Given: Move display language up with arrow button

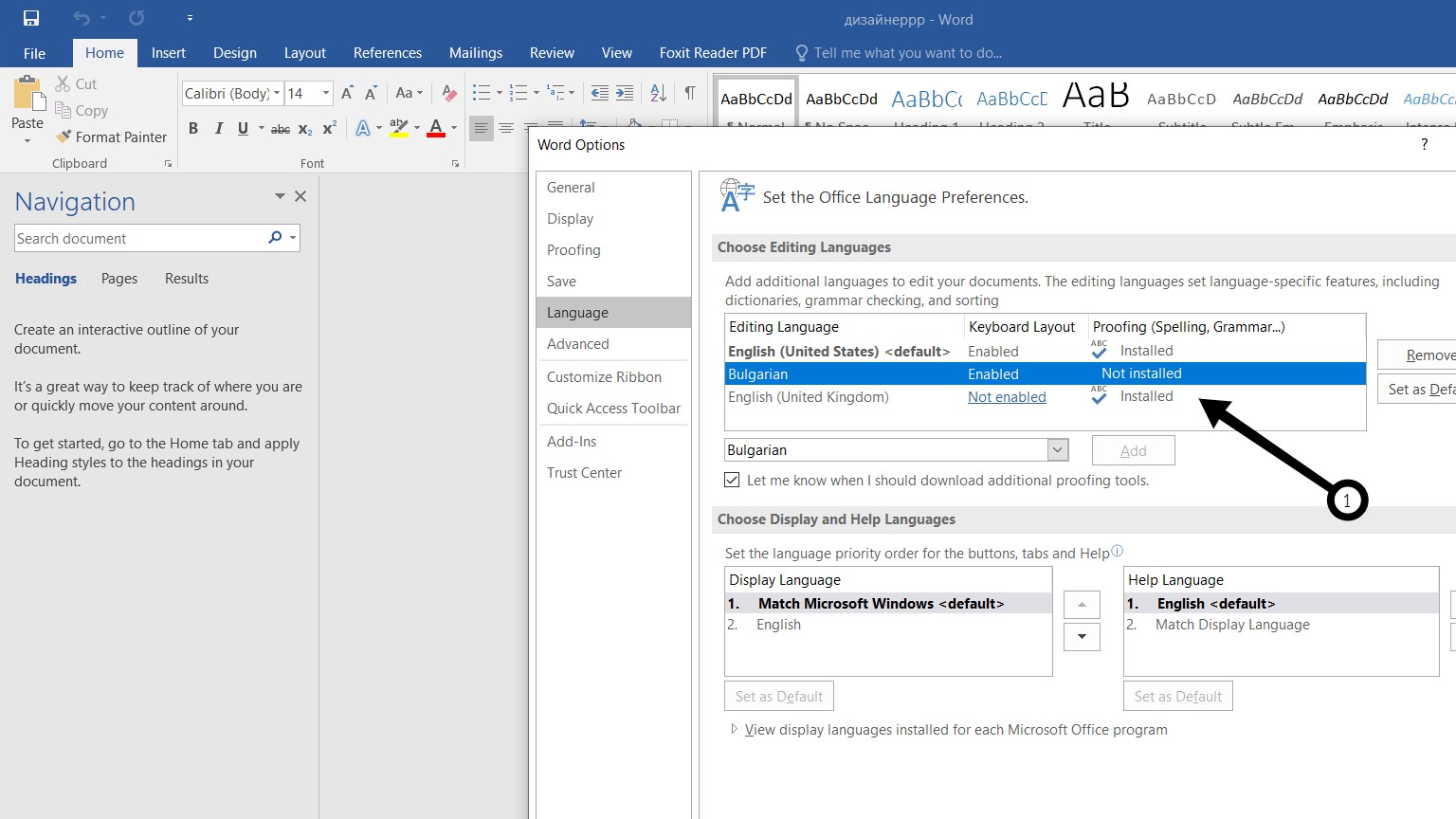Looking at the screenshot, I should tap(1082, 605).
